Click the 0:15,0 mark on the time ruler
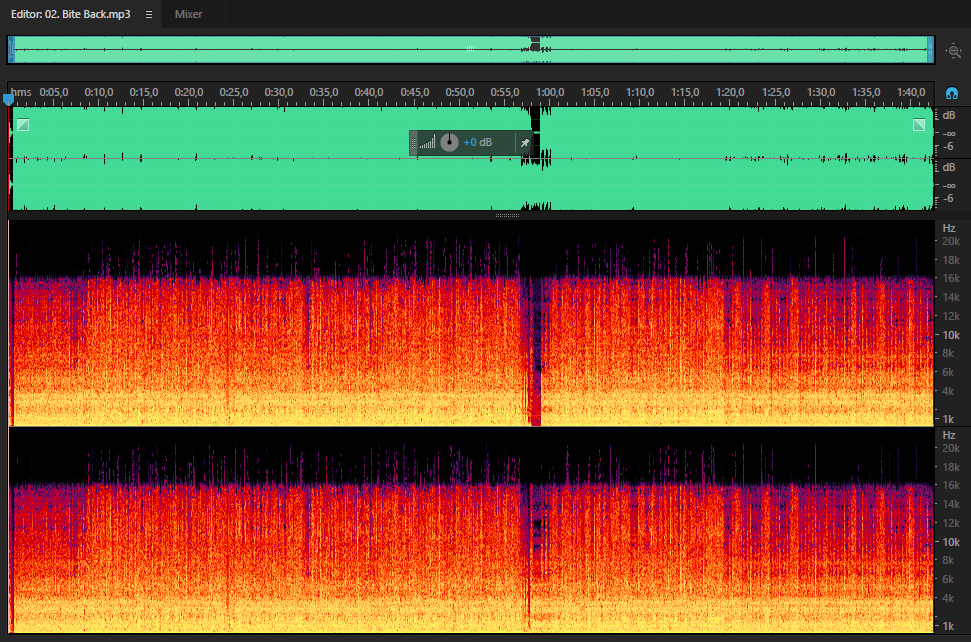The image size is (971, 642). [x=144, y=92]
